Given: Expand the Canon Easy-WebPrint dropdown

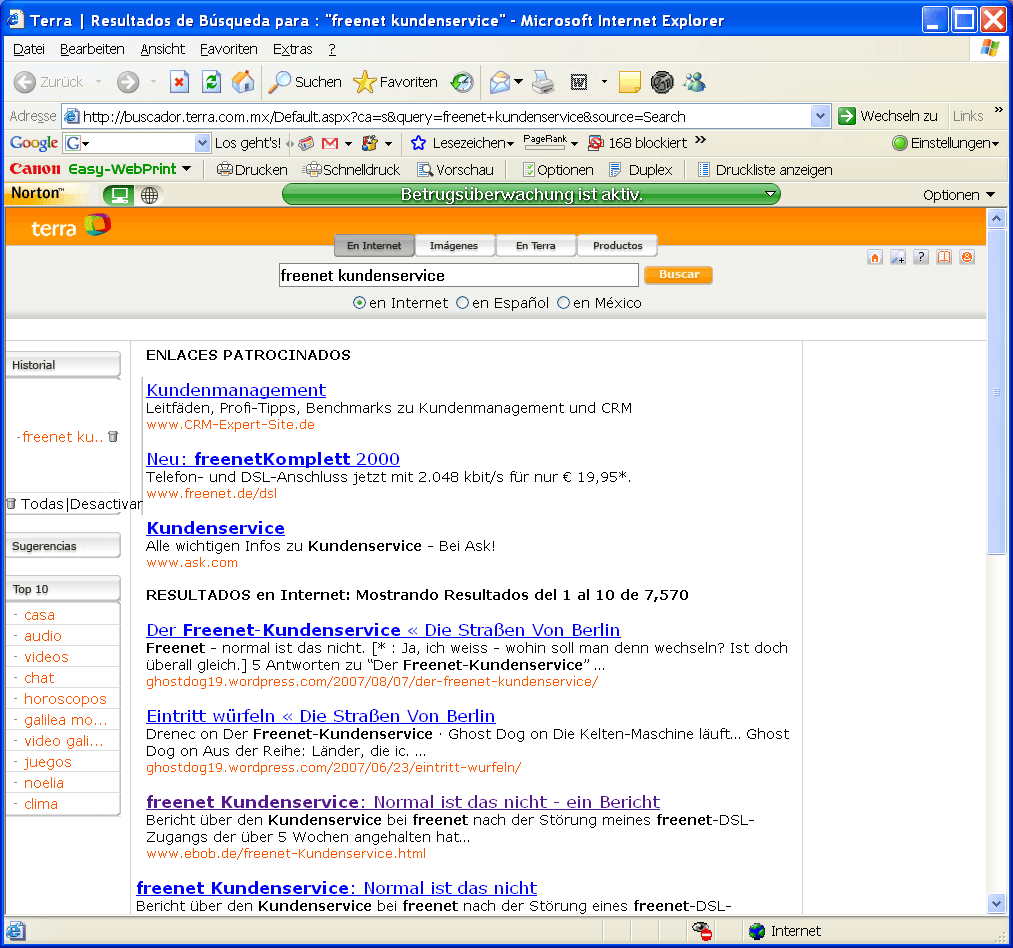Looking at the screenshot, I should [187, 169].
